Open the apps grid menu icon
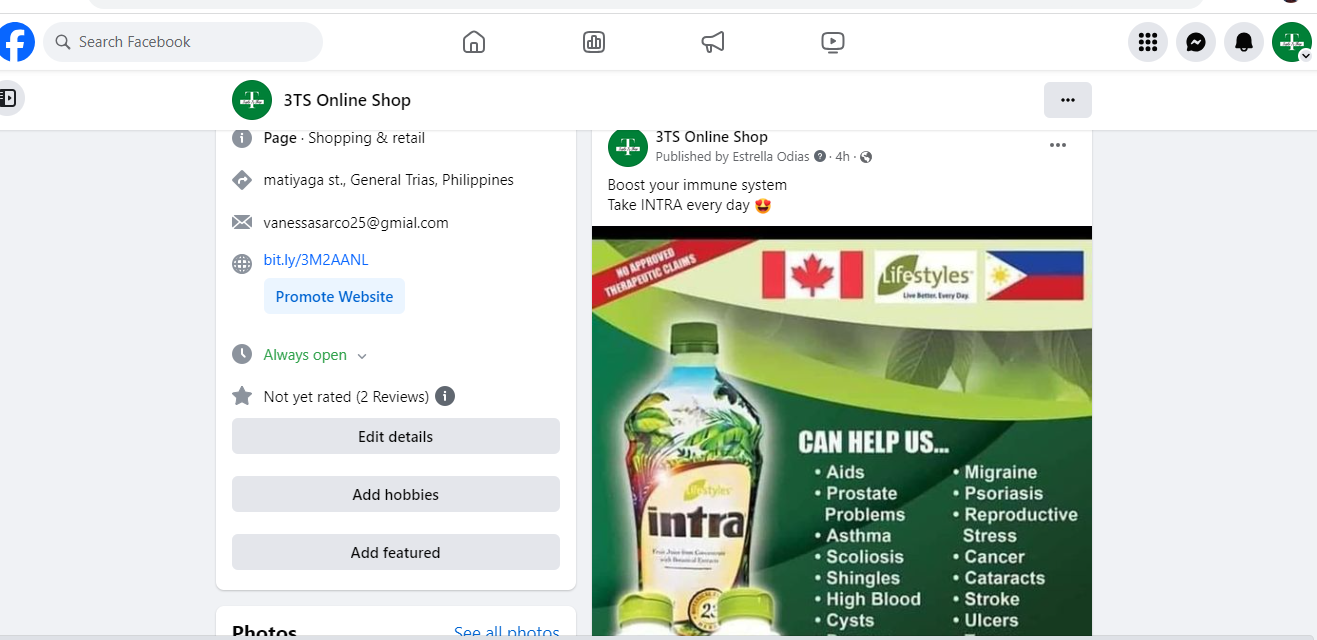1317x640 pixels. (x=1148, y=42)
